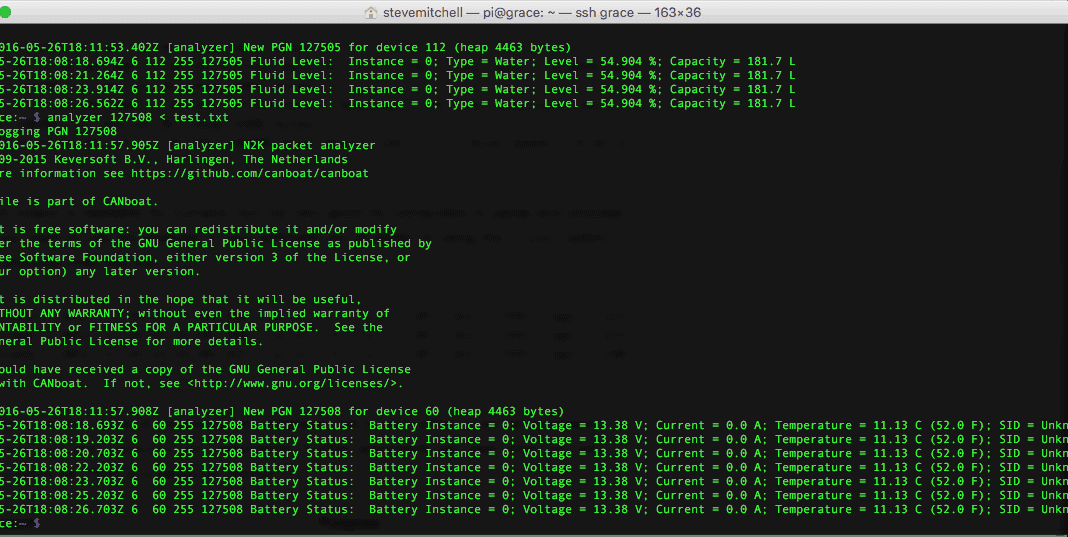This screenshot has width=1068, height=537.
Task: Click the 'ogging PGN 127508' line
Action: [x=59, y=131]
